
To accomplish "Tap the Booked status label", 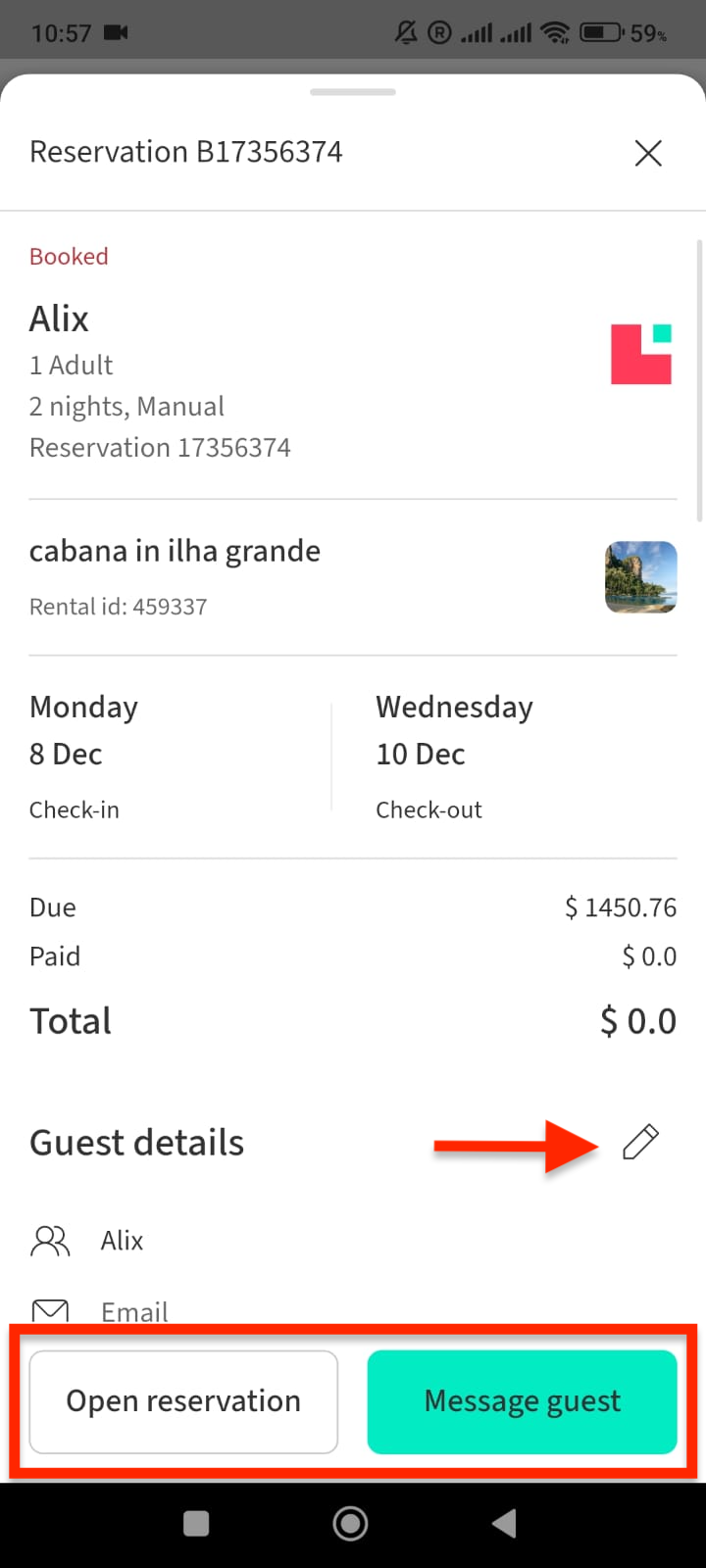I will [69, 257].
